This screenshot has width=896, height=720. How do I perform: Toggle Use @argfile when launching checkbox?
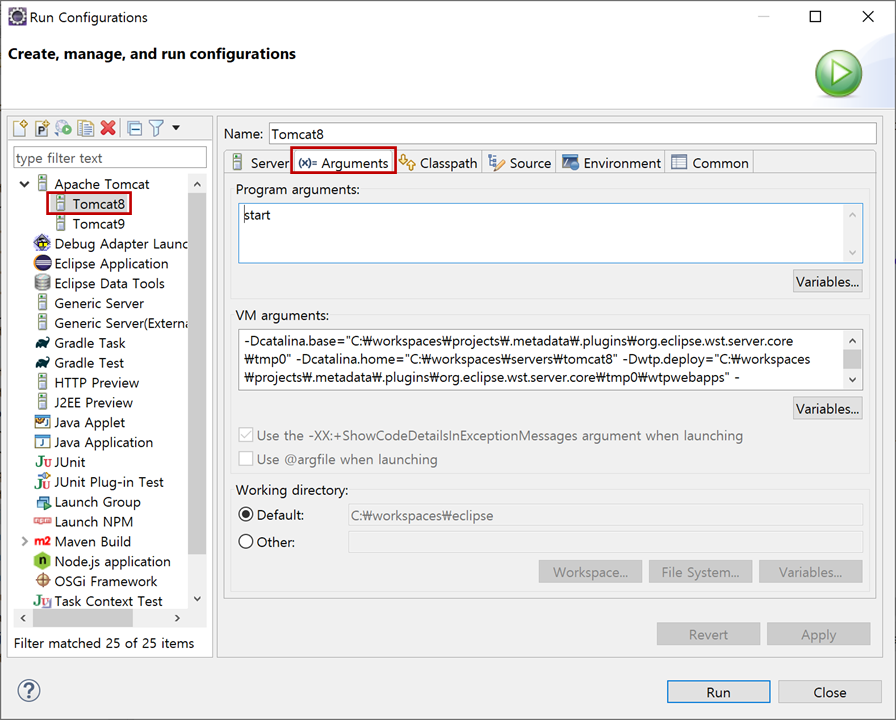point(246,459)
